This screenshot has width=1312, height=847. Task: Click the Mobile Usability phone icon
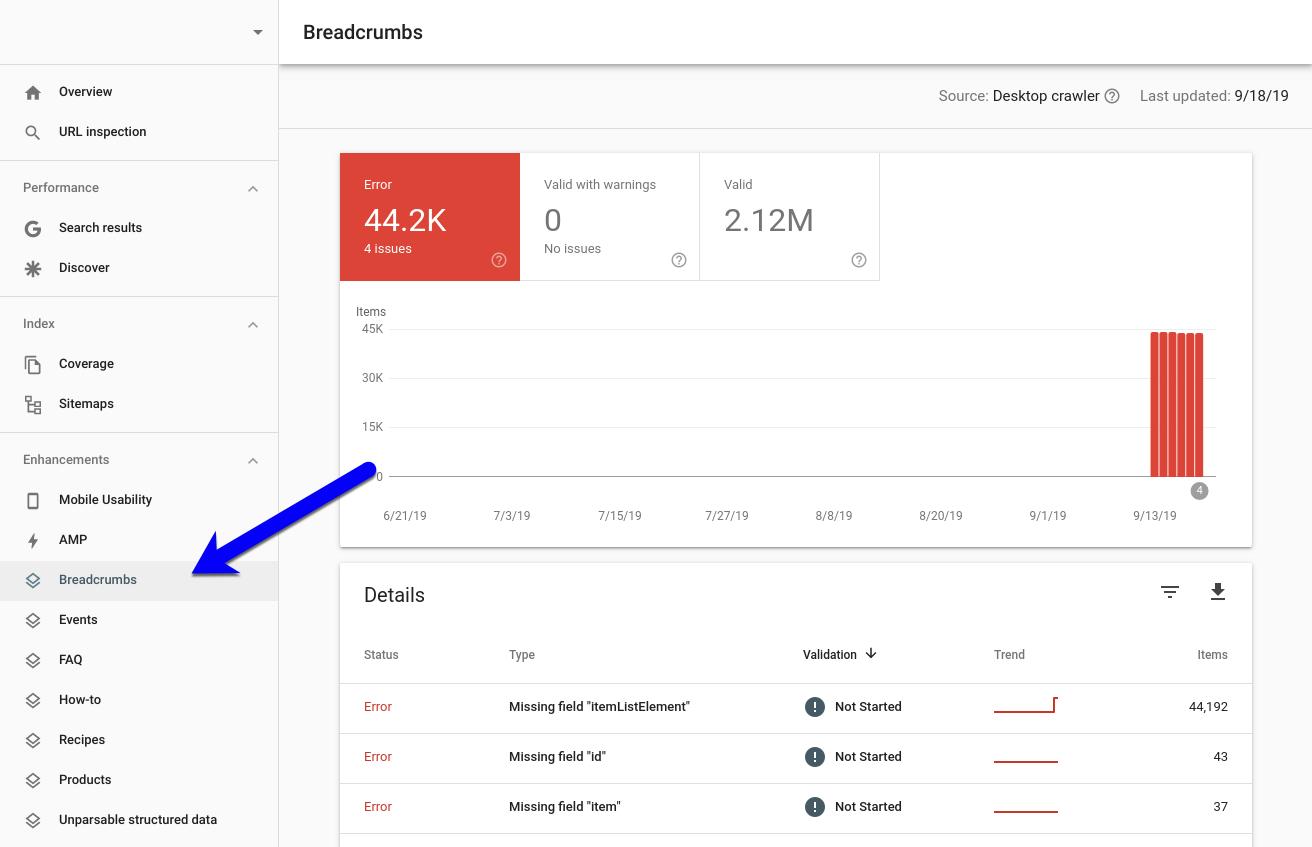33,499
